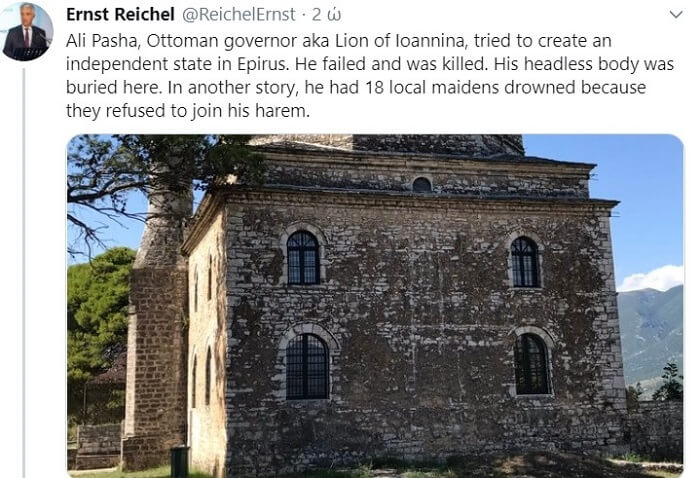Click the lower-left arched window in the photo

[305, 365]
